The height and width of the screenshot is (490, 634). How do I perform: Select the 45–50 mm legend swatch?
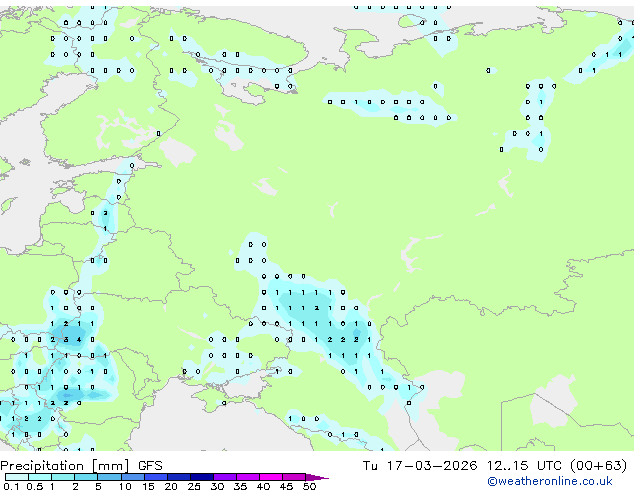(294, 477)
